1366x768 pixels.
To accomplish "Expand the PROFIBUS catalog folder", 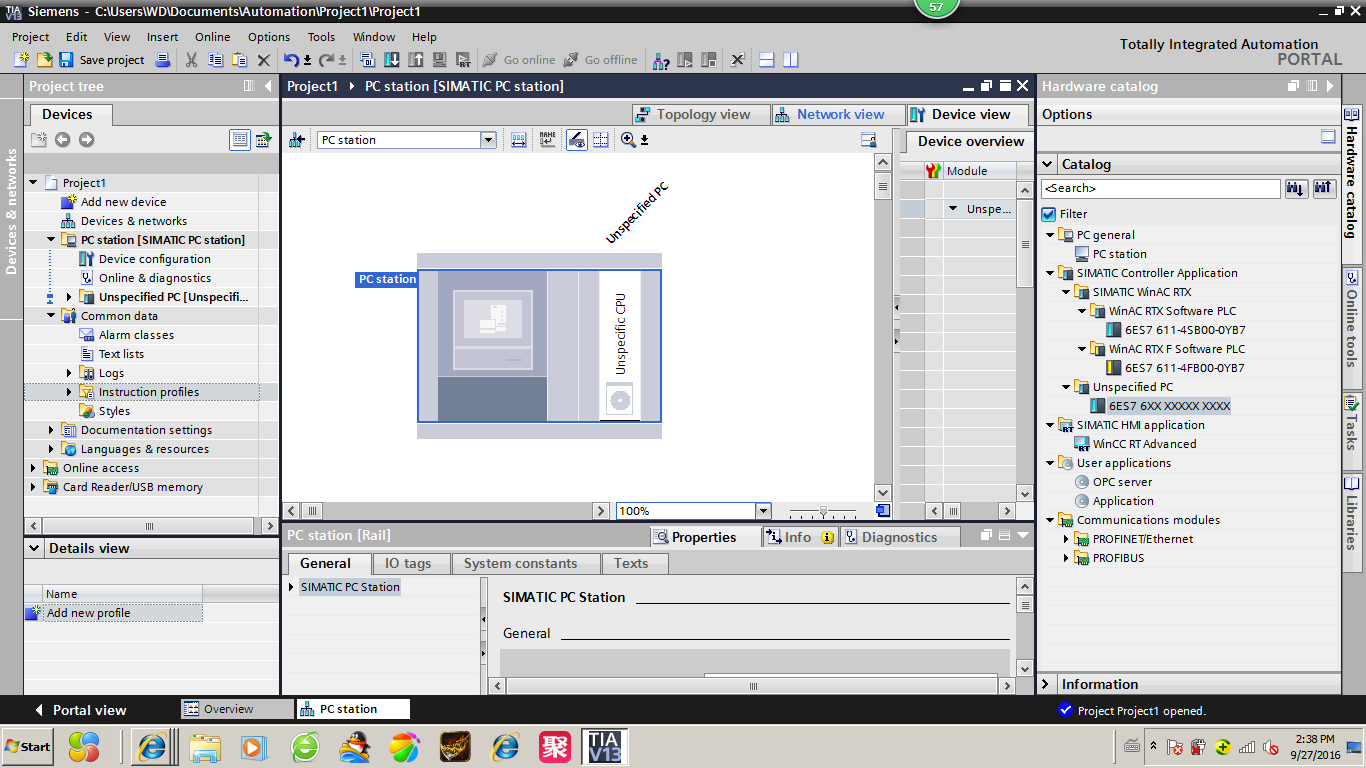I will pos(1067,558).
